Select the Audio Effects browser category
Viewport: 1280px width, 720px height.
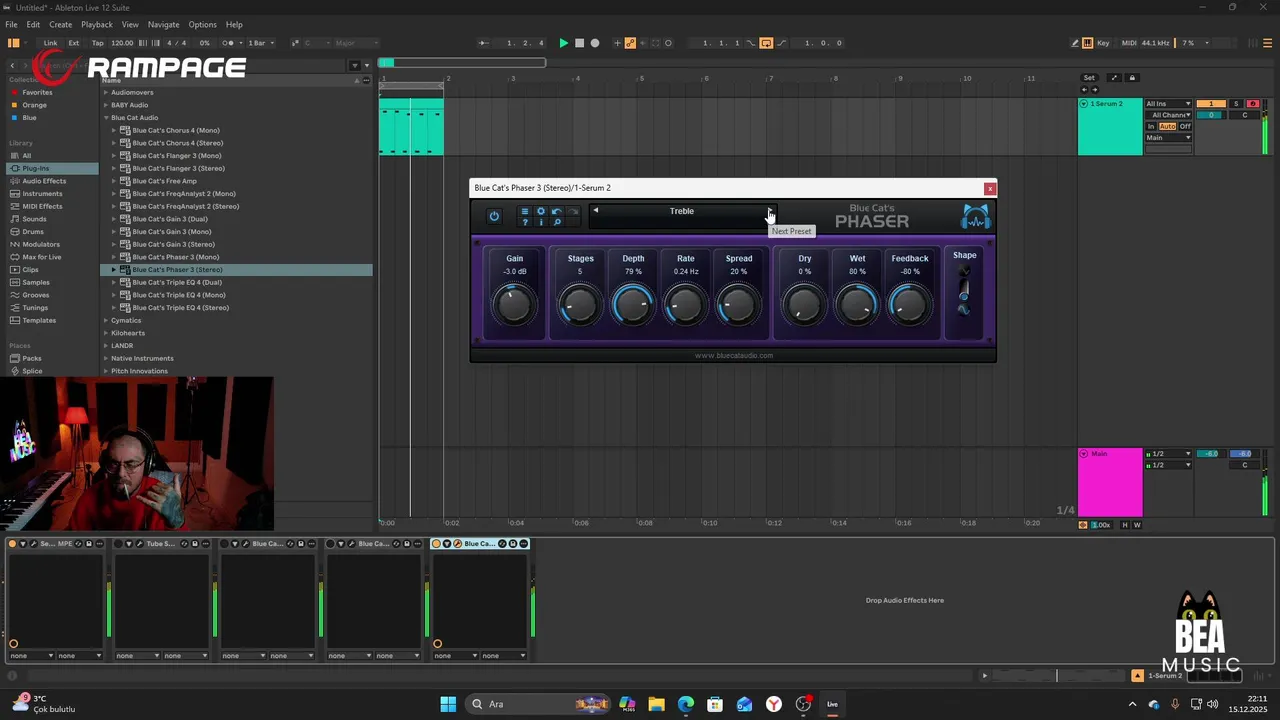(x=44, y=181)
